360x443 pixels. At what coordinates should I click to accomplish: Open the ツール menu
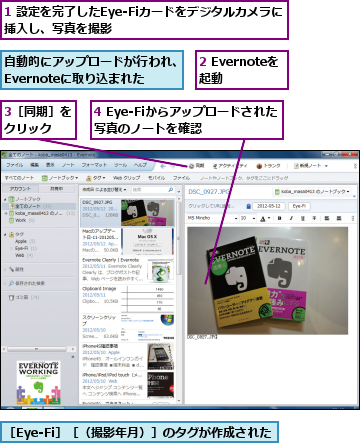tap(120, 165)
